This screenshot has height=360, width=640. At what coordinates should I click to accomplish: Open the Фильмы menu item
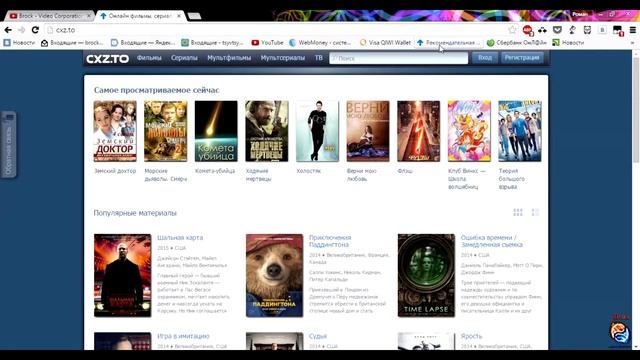(x=149, y=58)
